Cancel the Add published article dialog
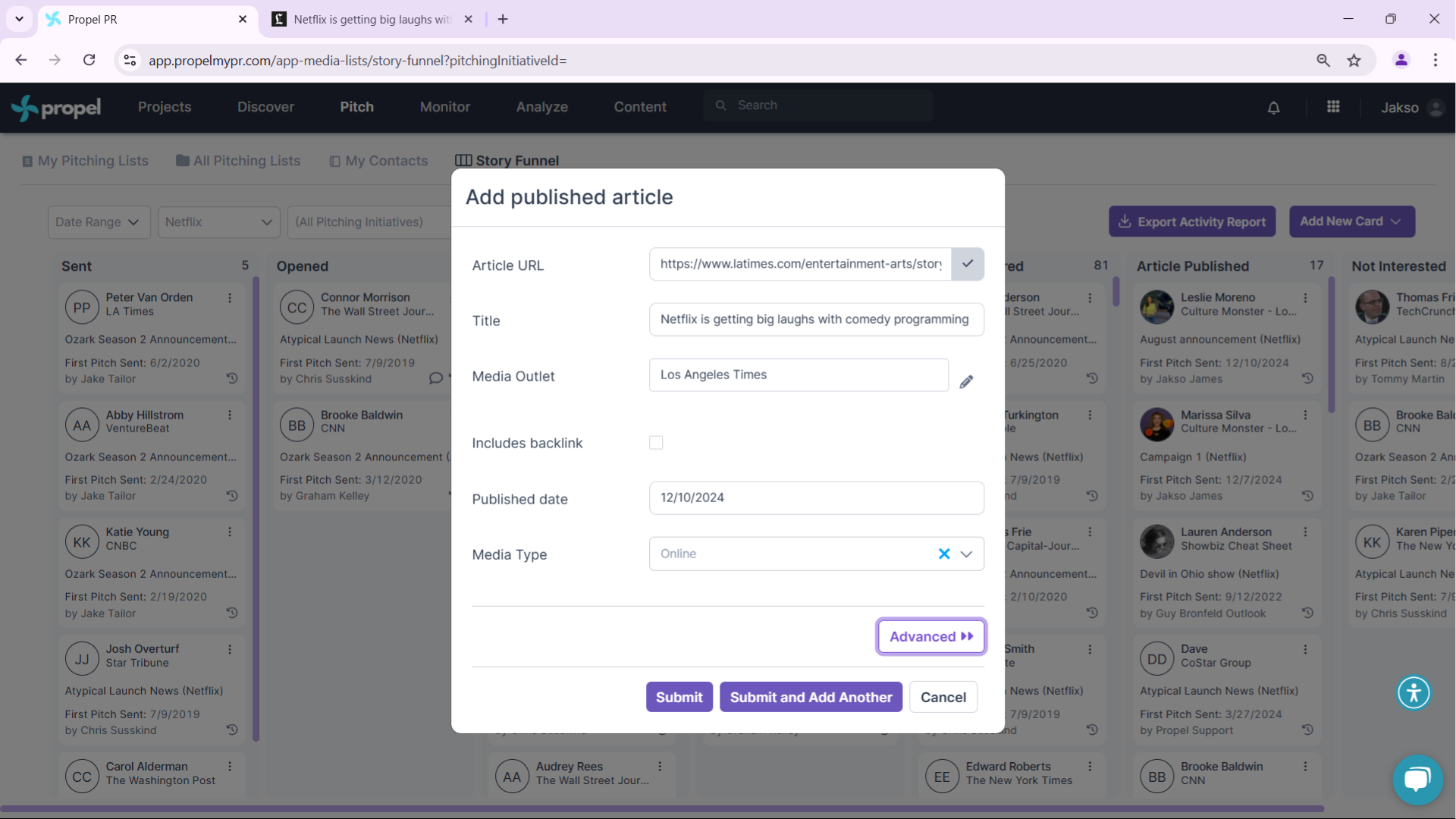The width and height of the screenshot is (1456, 819). pos(943,697)
